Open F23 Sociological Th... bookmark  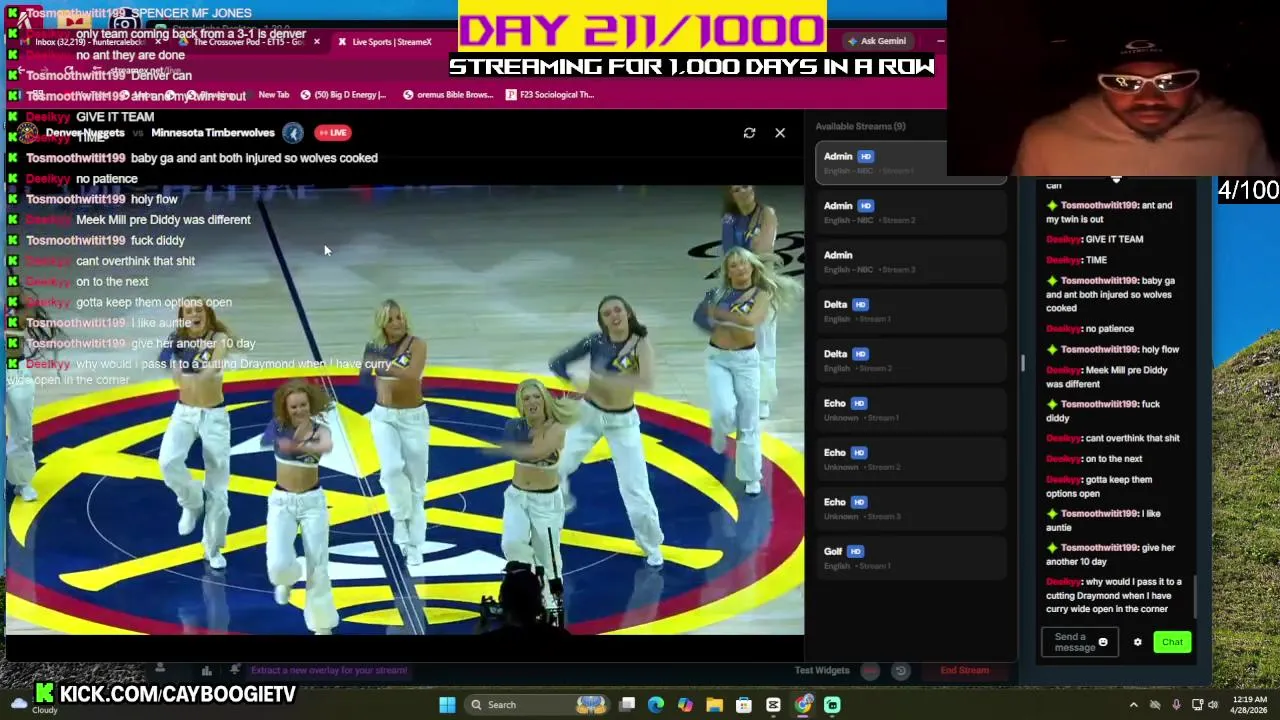pyautogui.click(x=550, y=95)
